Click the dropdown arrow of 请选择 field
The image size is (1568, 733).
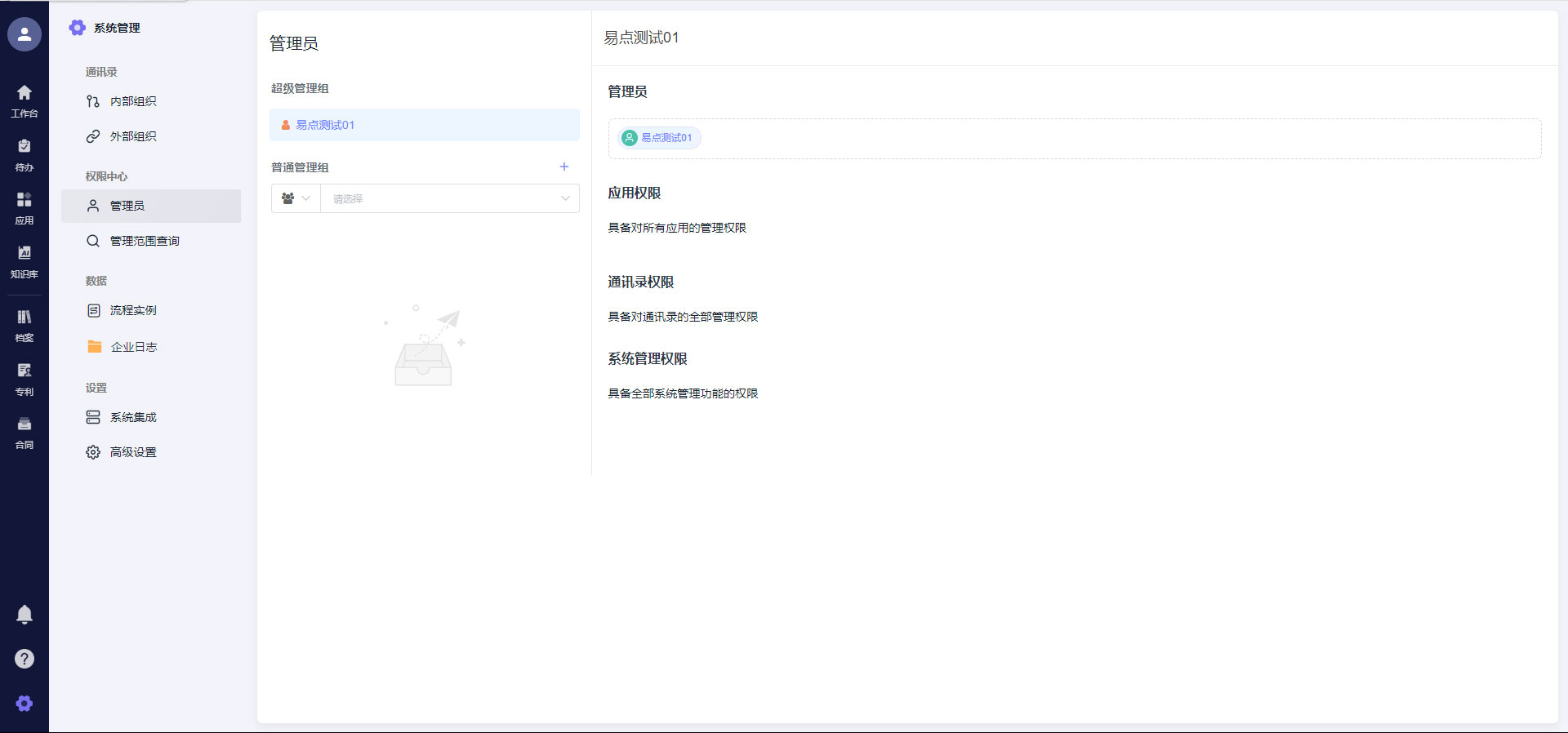565,198
